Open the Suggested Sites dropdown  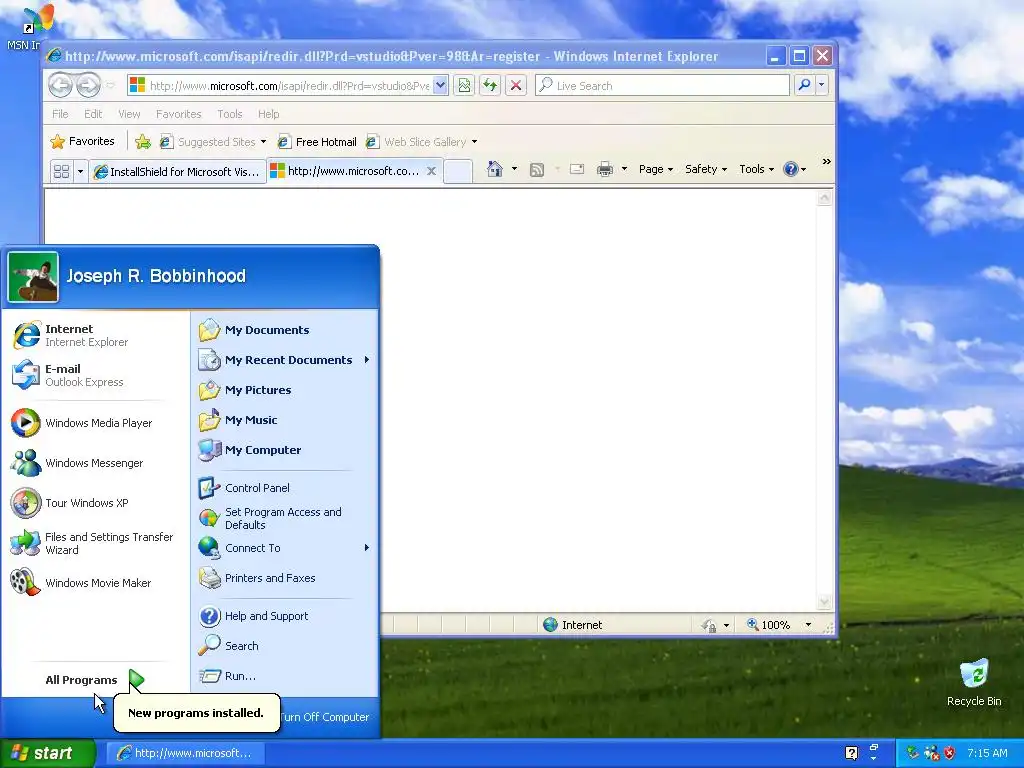(x=263, y=142)
